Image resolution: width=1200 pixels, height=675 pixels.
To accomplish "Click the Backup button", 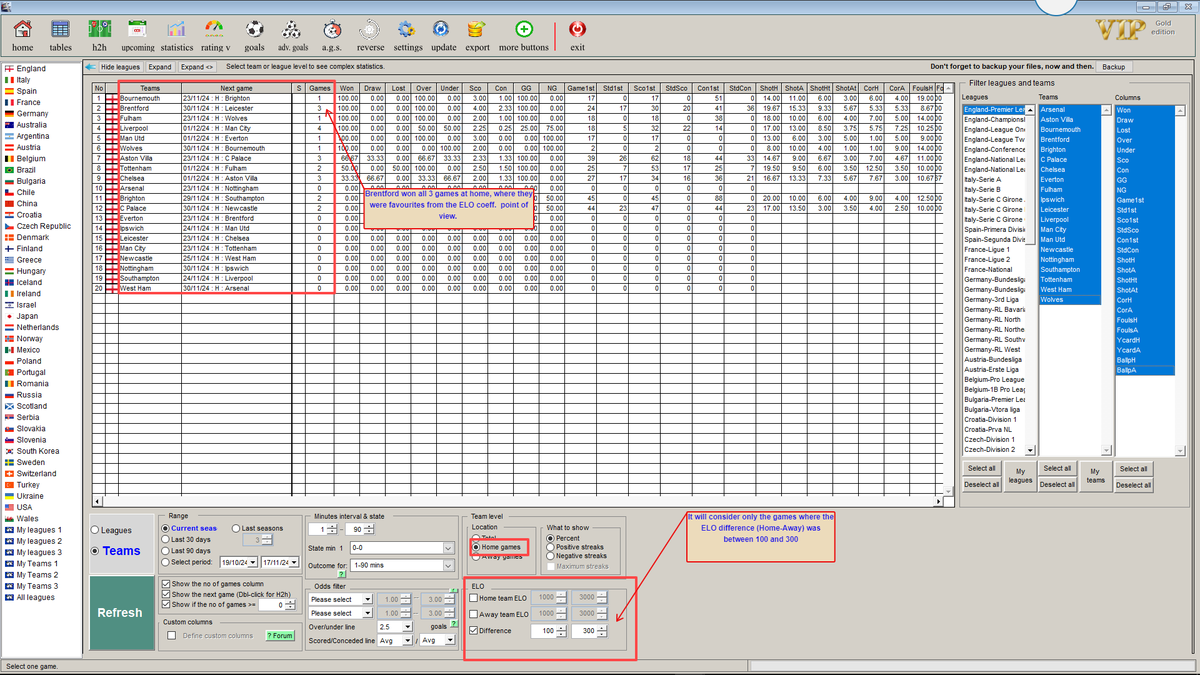I will [x=1113, y=67].
